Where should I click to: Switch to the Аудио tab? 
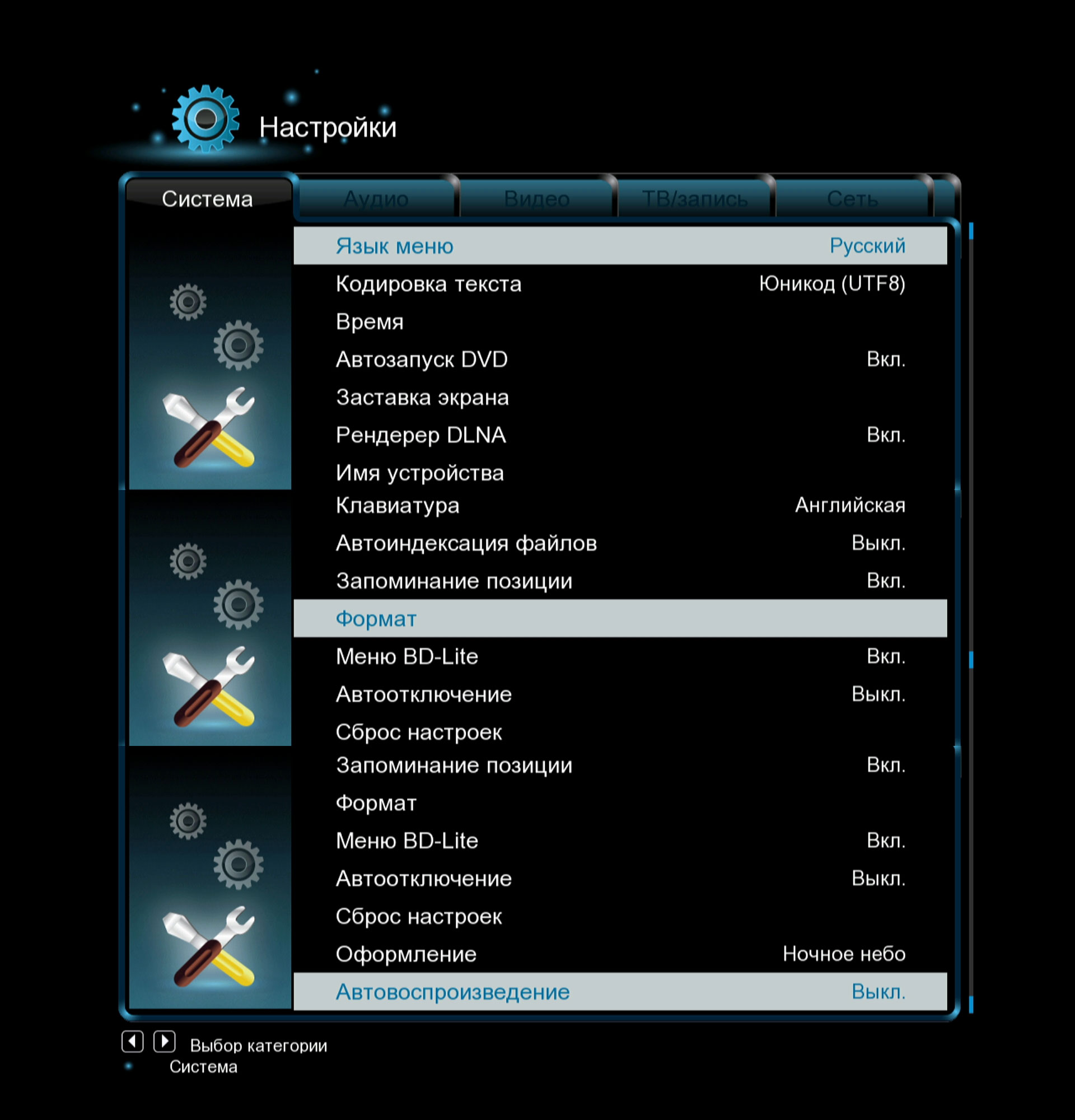[376, 199]
